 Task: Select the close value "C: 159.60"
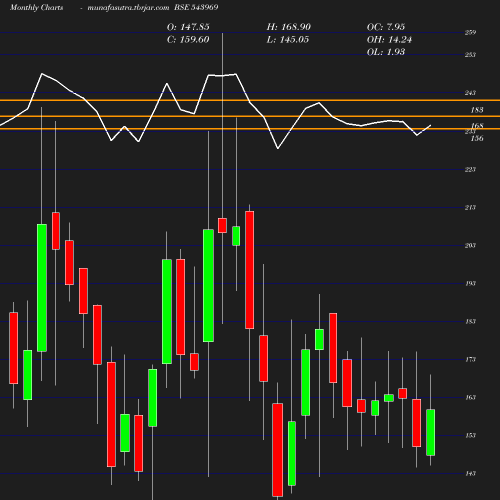click(x=188, y=40)
